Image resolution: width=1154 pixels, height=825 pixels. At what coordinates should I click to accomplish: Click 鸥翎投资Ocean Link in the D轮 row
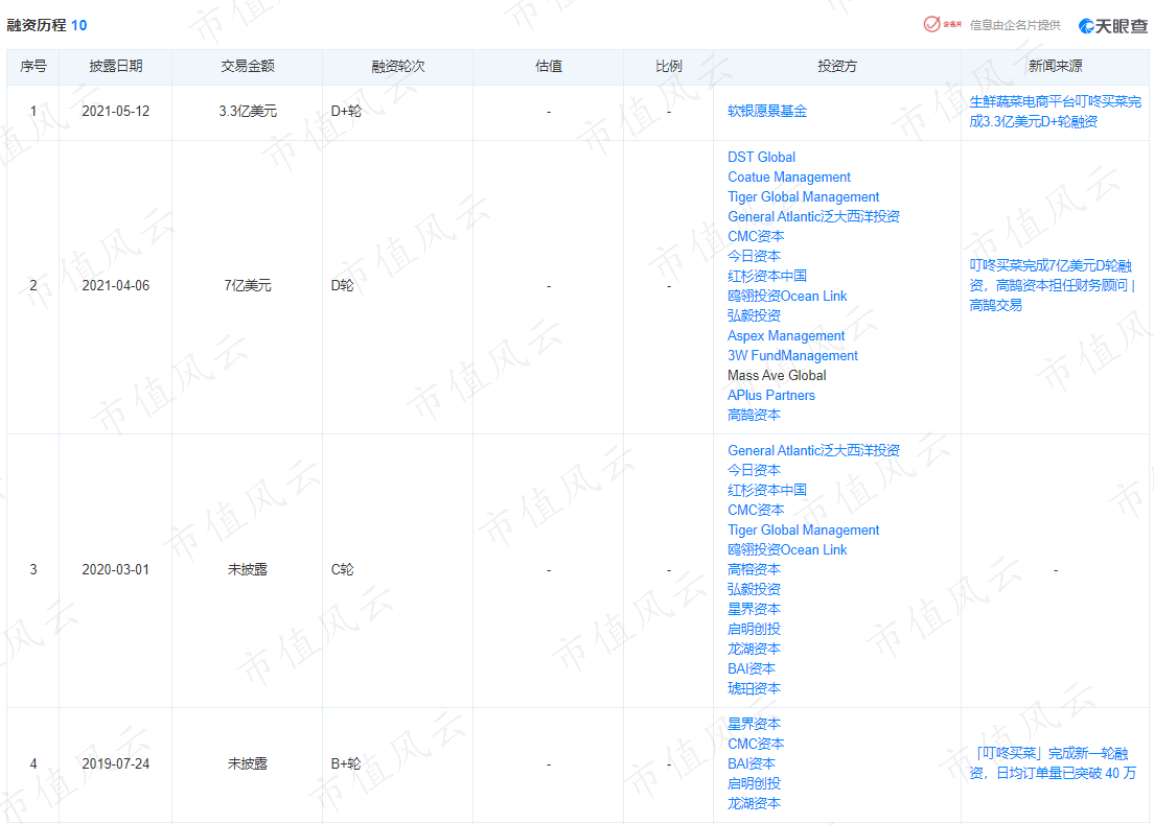coord(787,296)
